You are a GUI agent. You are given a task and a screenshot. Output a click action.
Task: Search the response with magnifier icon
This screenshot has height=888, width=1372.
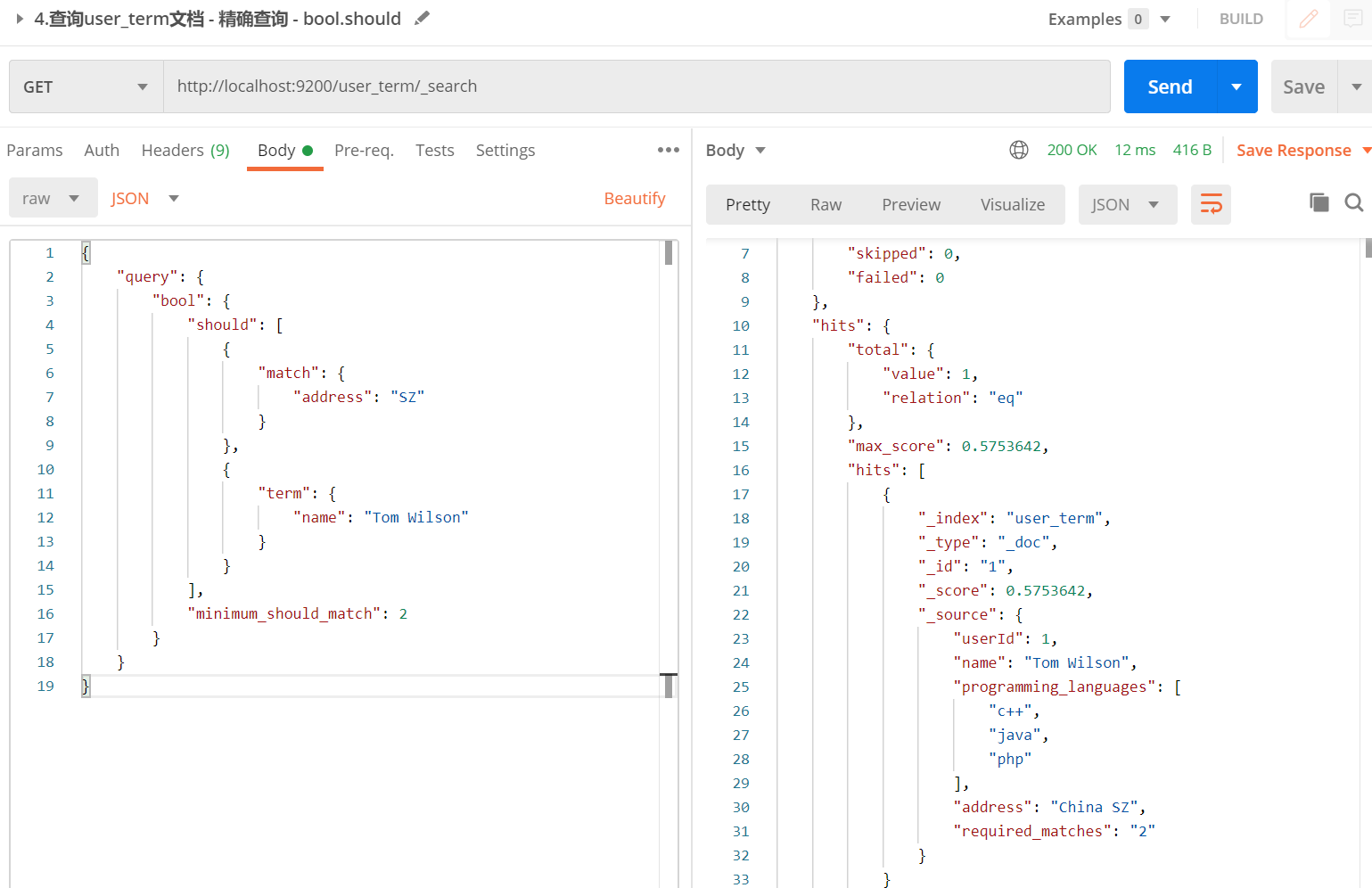(x=1354, y=202)
